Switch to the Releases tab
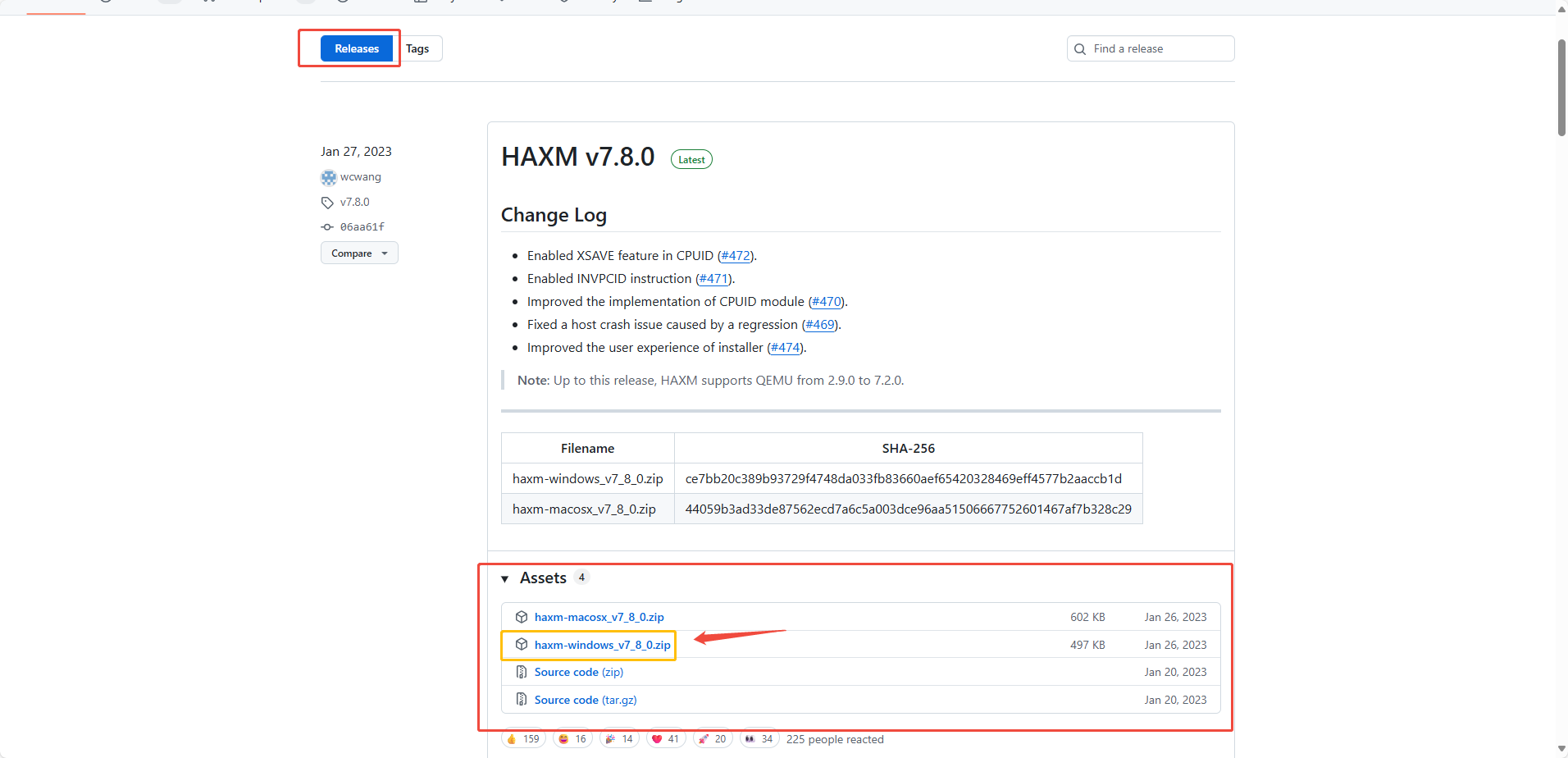1568x758 pixels. (x=357, y=48)
